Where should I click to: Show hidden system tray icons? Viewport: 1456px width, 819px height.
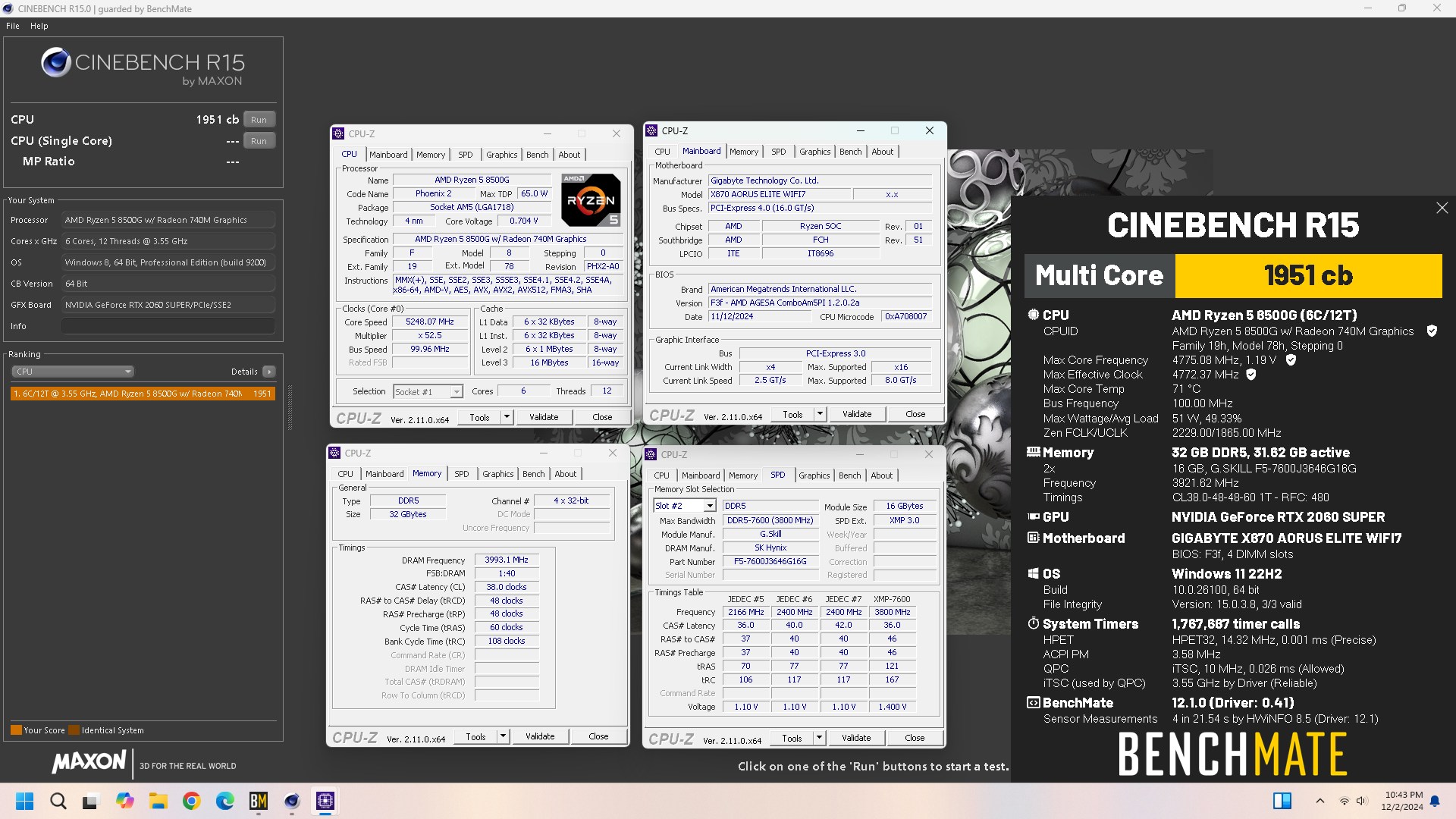pyautogui.click(x=1319, y=801)
